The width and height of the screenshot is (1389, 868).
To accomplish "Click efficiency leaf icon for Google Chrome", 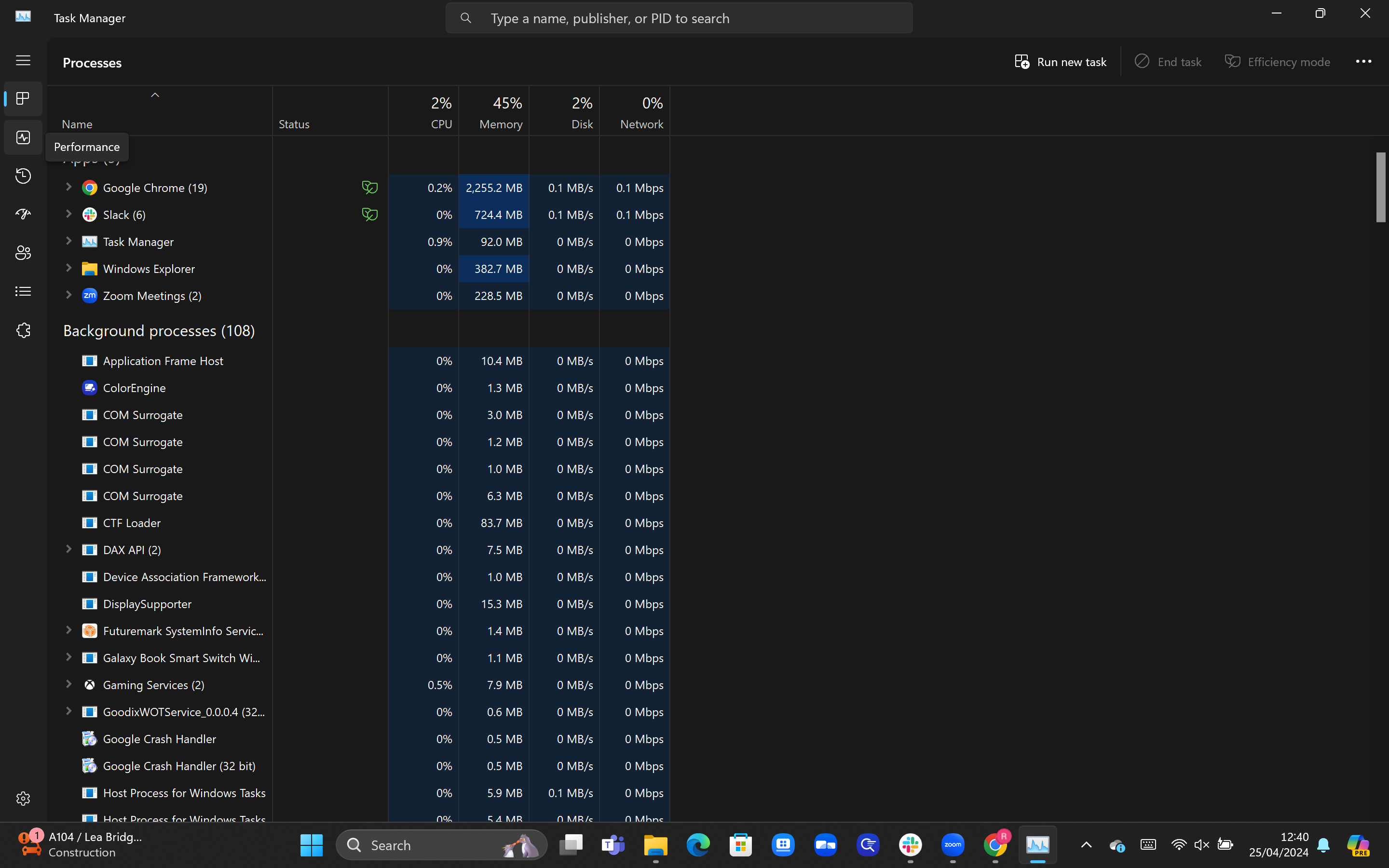I will [x=369, y=187].
